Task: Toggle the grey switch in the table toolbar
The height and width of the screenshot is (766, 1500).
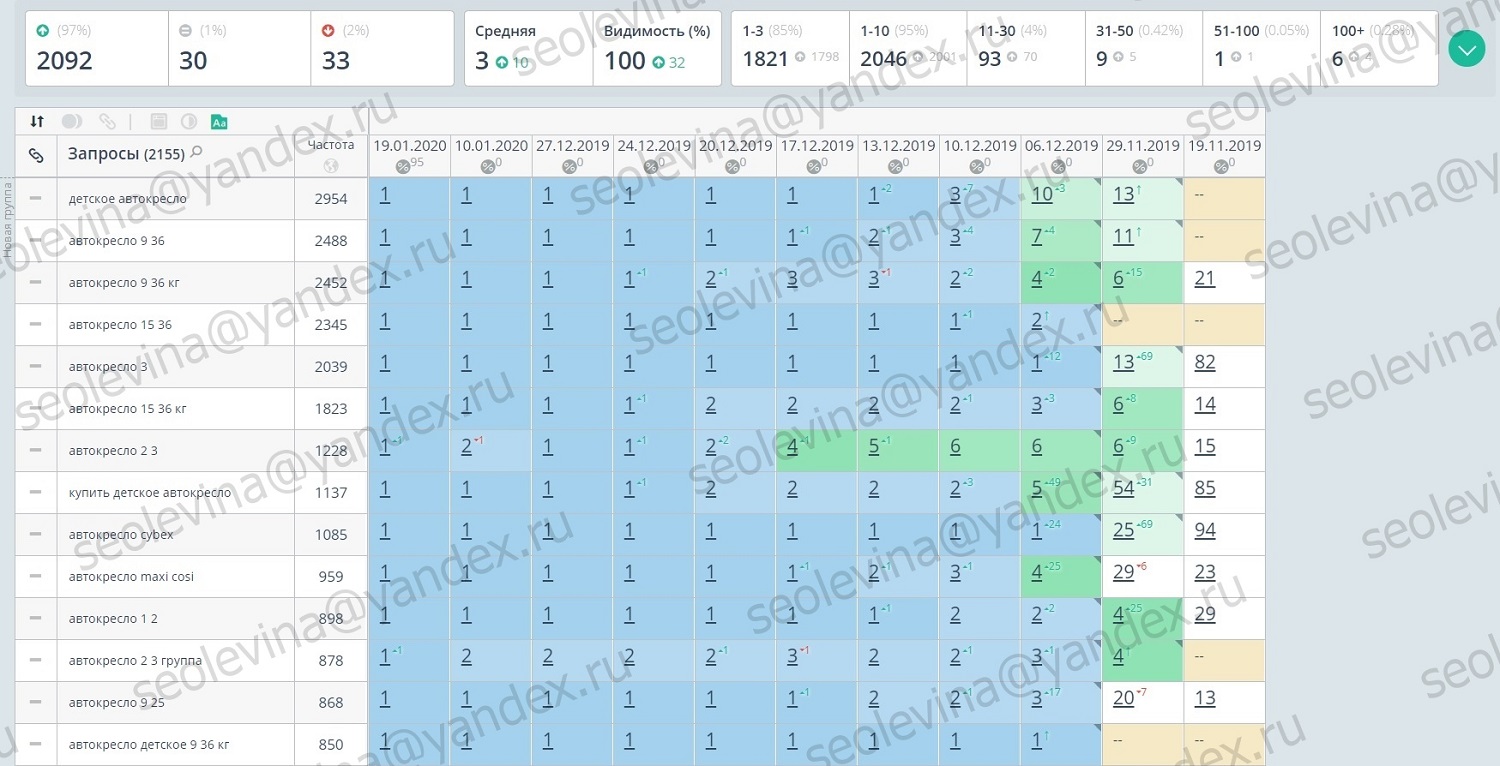Action: click(72, 121)
